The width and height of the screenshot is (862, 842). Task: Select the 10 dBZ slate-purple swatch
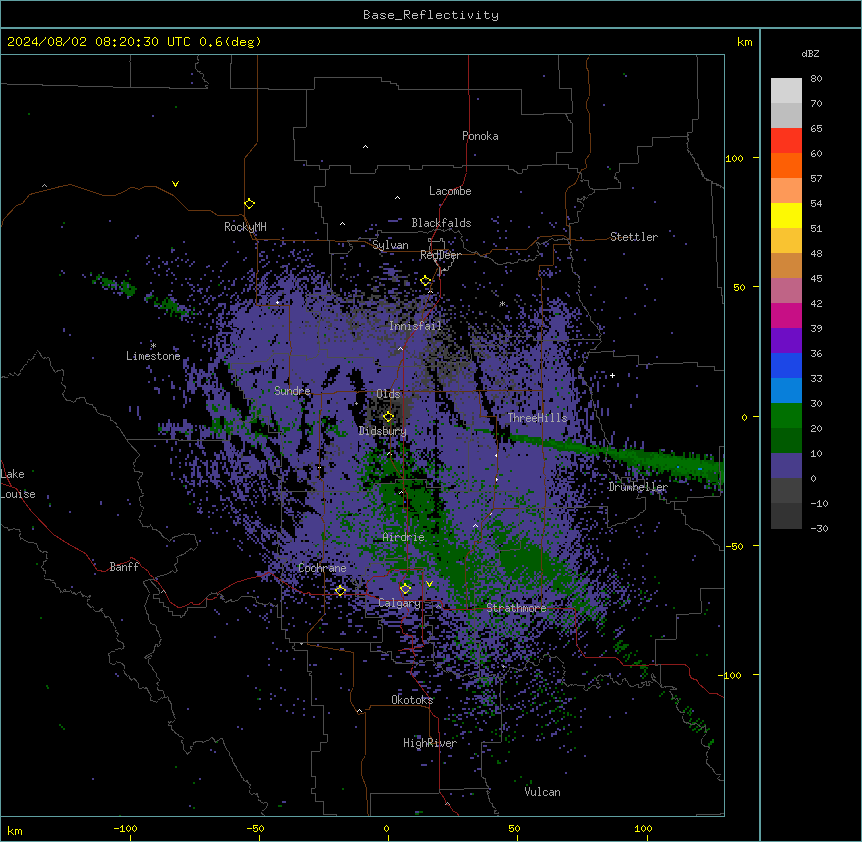coord(786,465)
